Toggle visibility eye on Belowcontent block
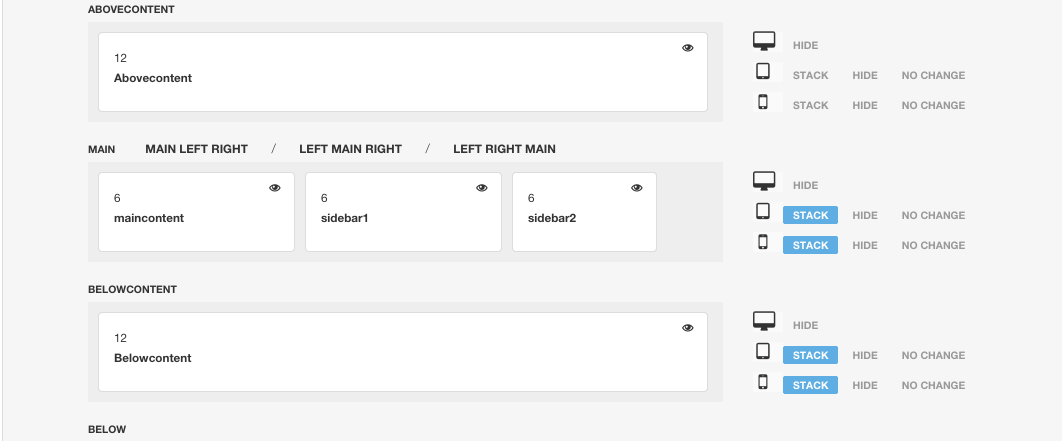Image resolution: width=1062 pixels, height=441 pixels. [x=687, y=328]
